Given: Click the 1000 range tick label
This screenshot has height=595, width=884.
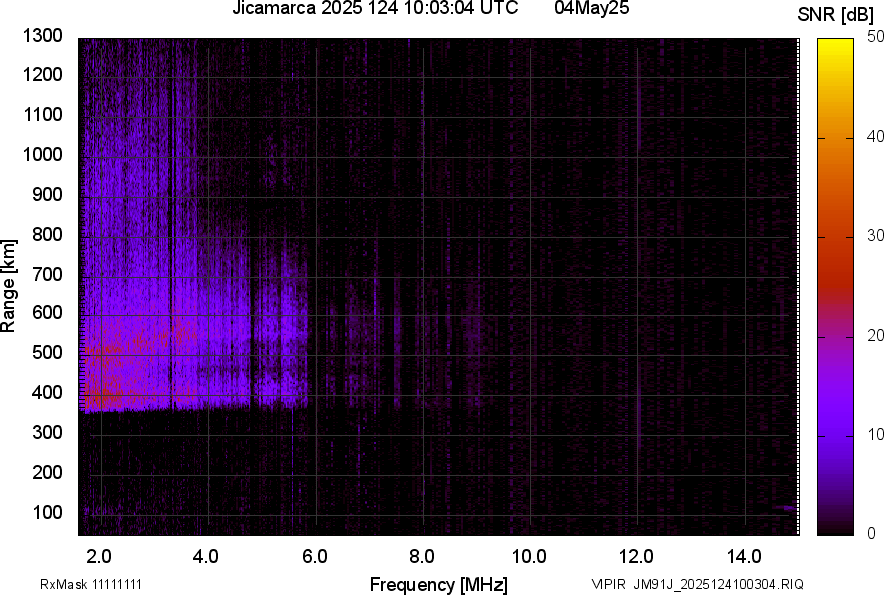Looking at the screenshot, I should tap(42, 155).
